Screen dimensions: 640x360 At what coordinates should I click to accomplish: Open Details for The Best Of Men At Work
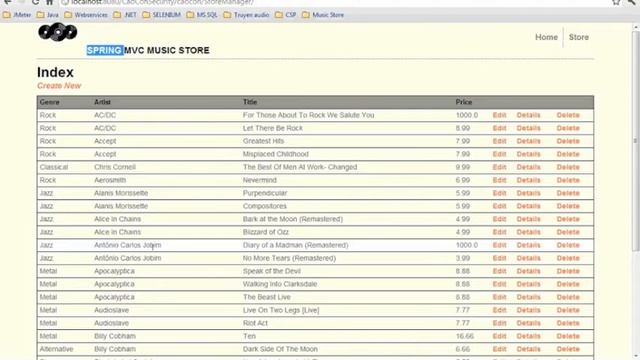pos(528,167)
